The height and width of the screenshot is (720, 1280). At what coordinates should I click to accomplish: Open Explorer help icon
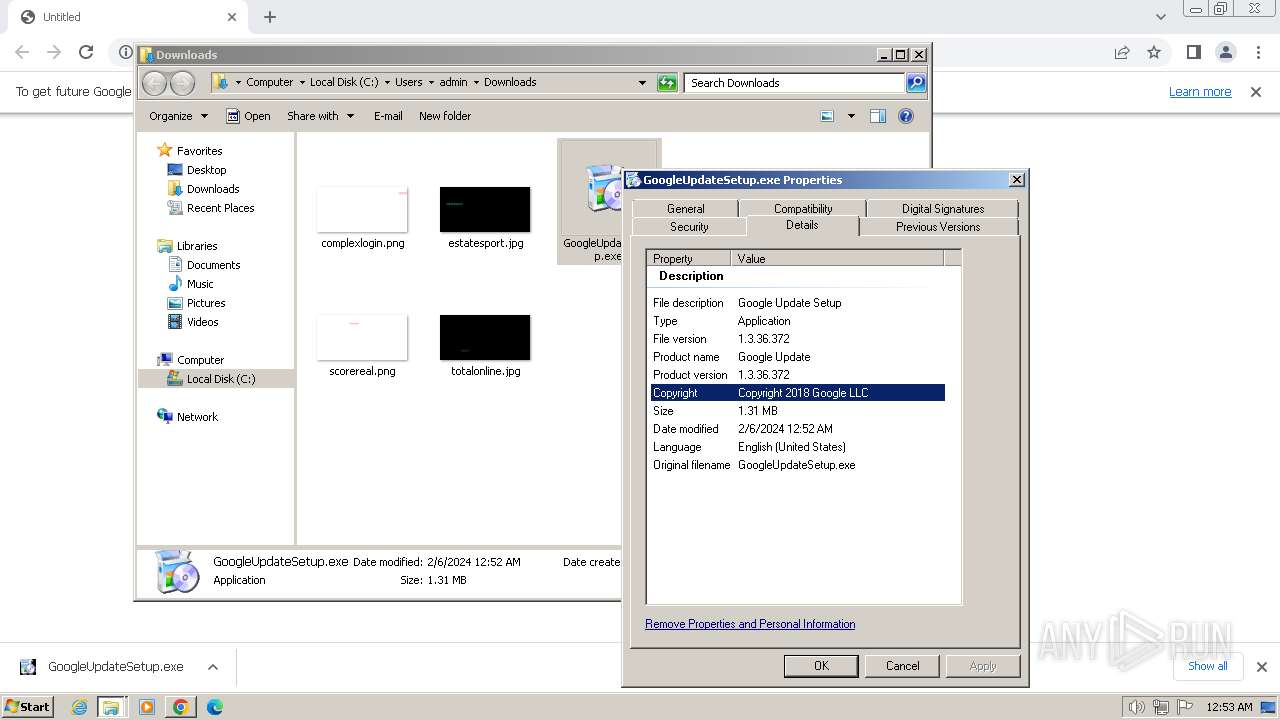point(906,116)
